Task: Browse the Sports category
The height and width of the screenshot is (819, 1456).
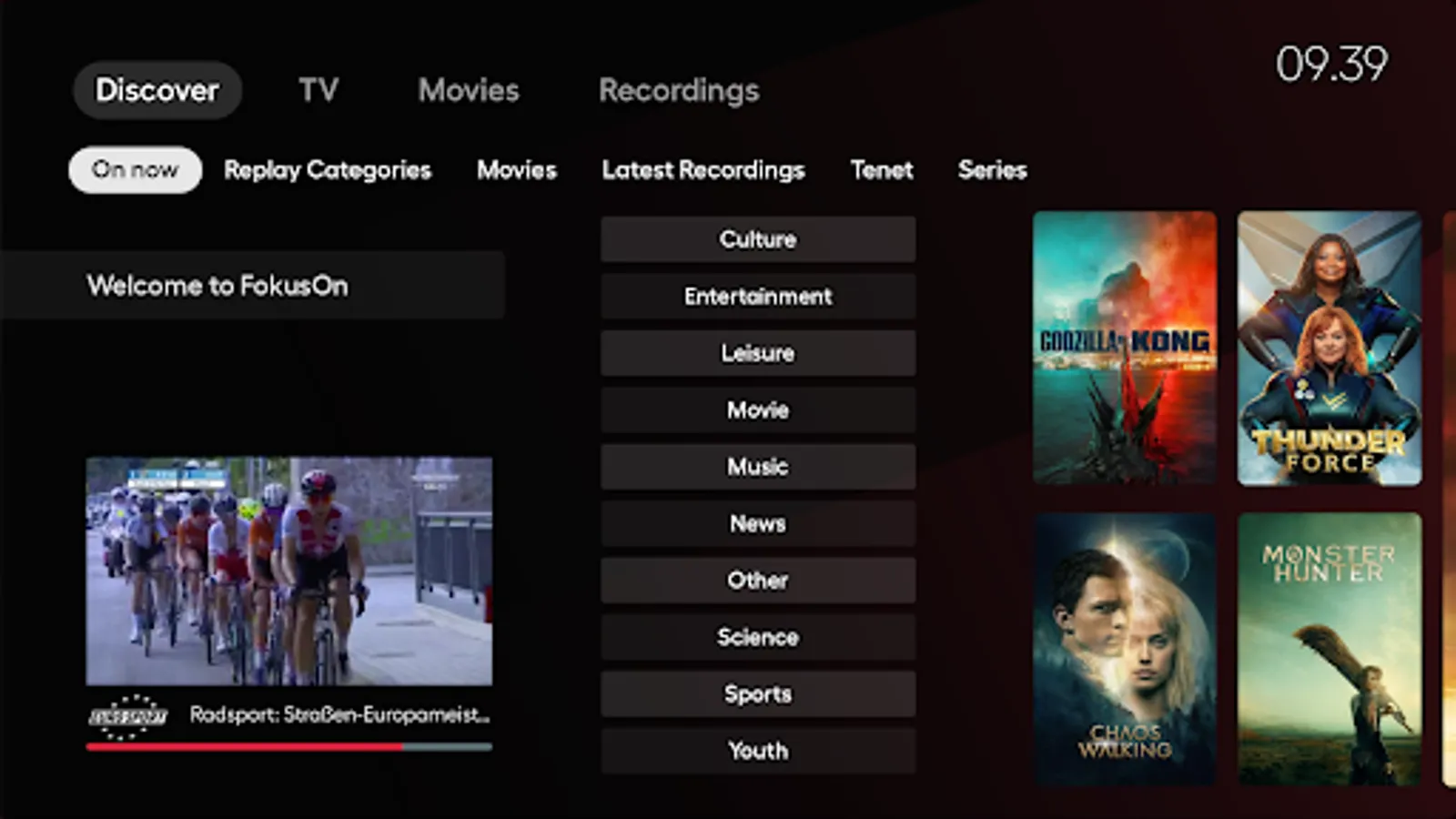Action: click(758, 694)
